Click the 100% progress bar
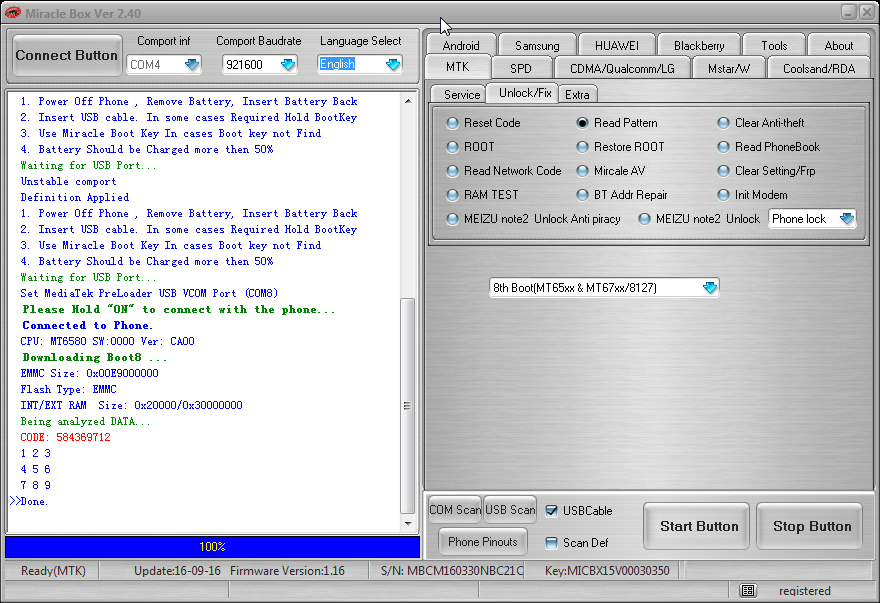Image resolution: width=880 pixels, height=603 pixels. tap(212, 546)
